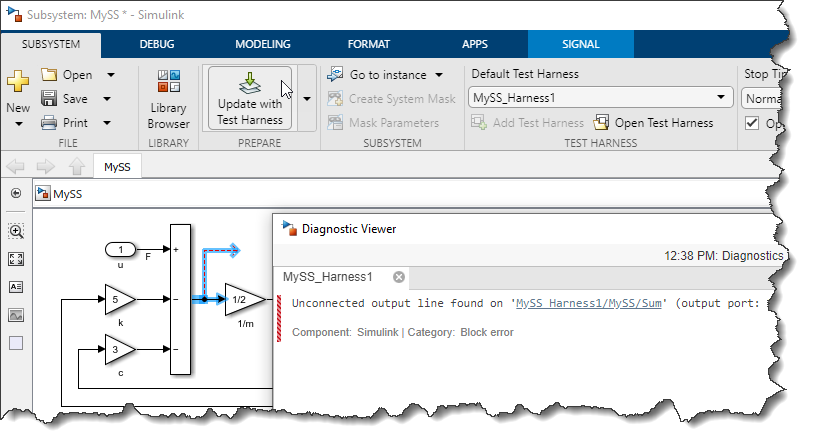Click the Print icon

tap(49, 123)
